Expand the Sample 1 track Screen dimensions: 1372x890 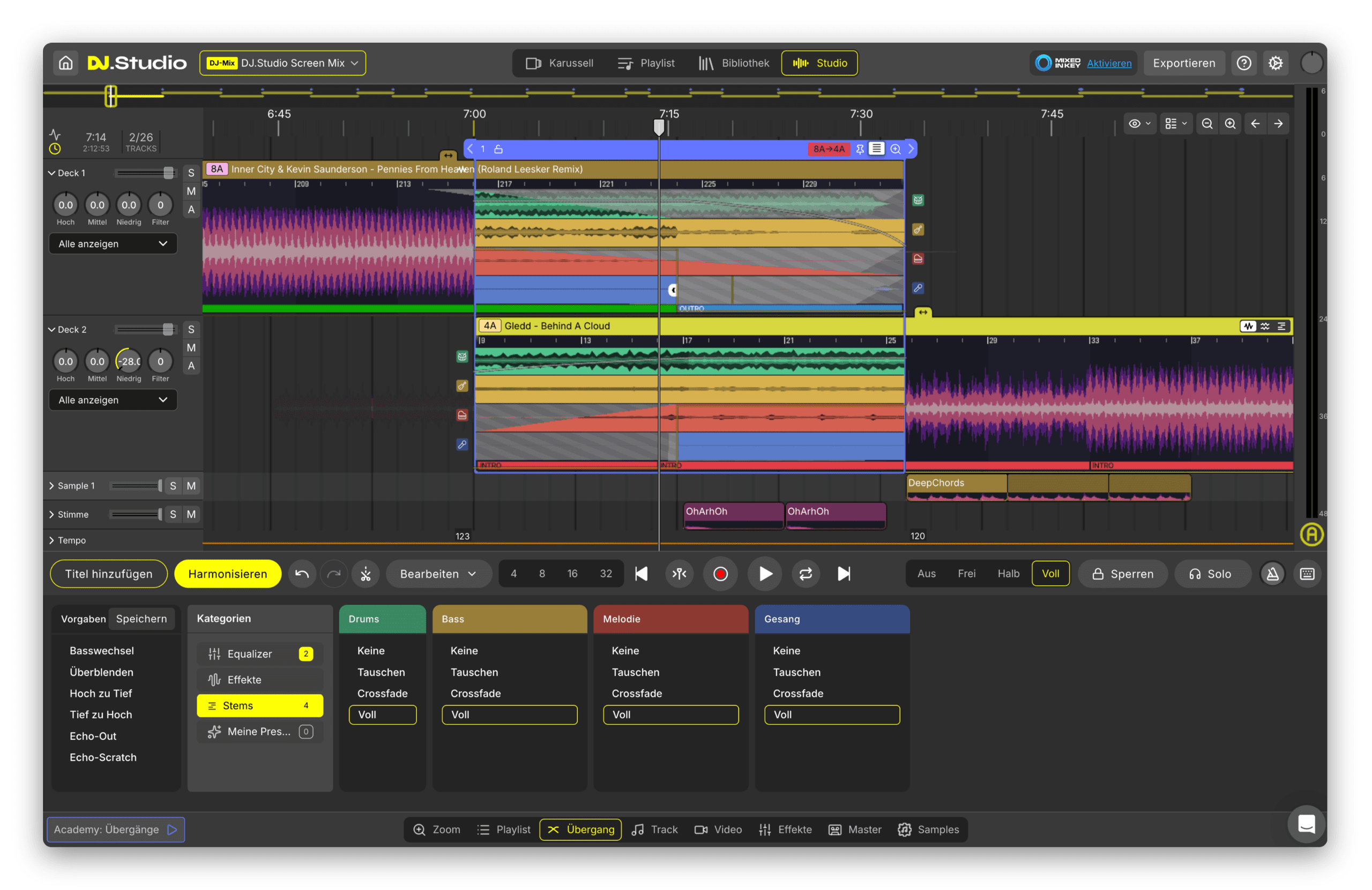point(52,486)
